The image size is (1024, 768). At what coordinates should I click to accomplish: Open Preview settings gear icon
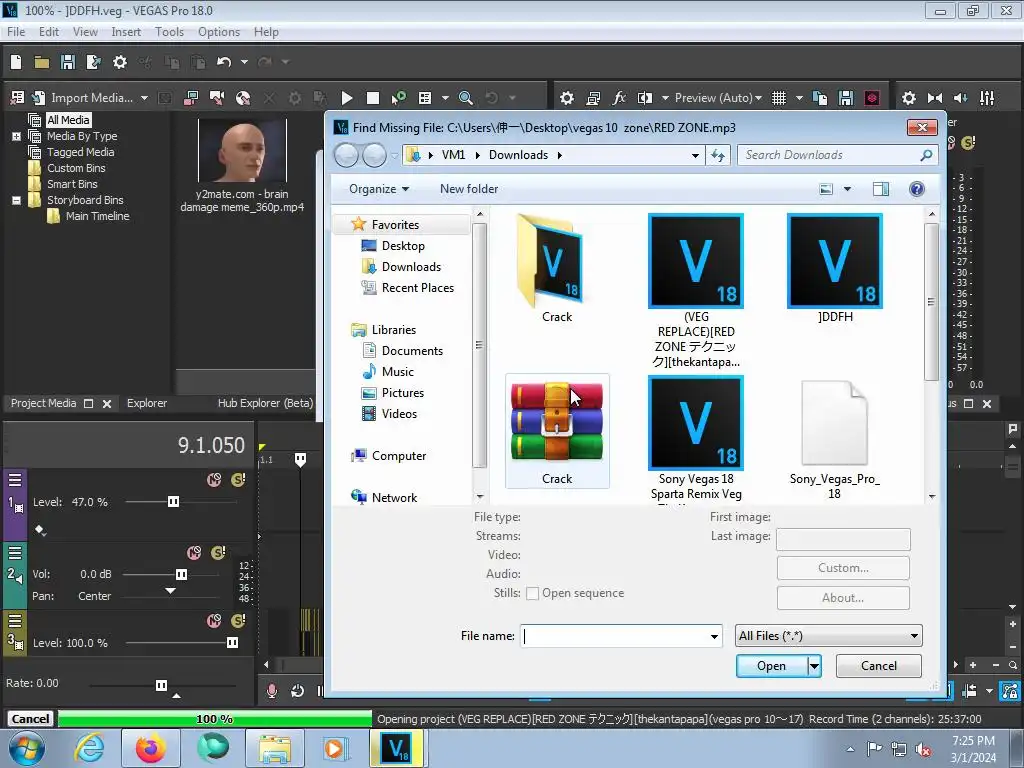coord(567,98)
